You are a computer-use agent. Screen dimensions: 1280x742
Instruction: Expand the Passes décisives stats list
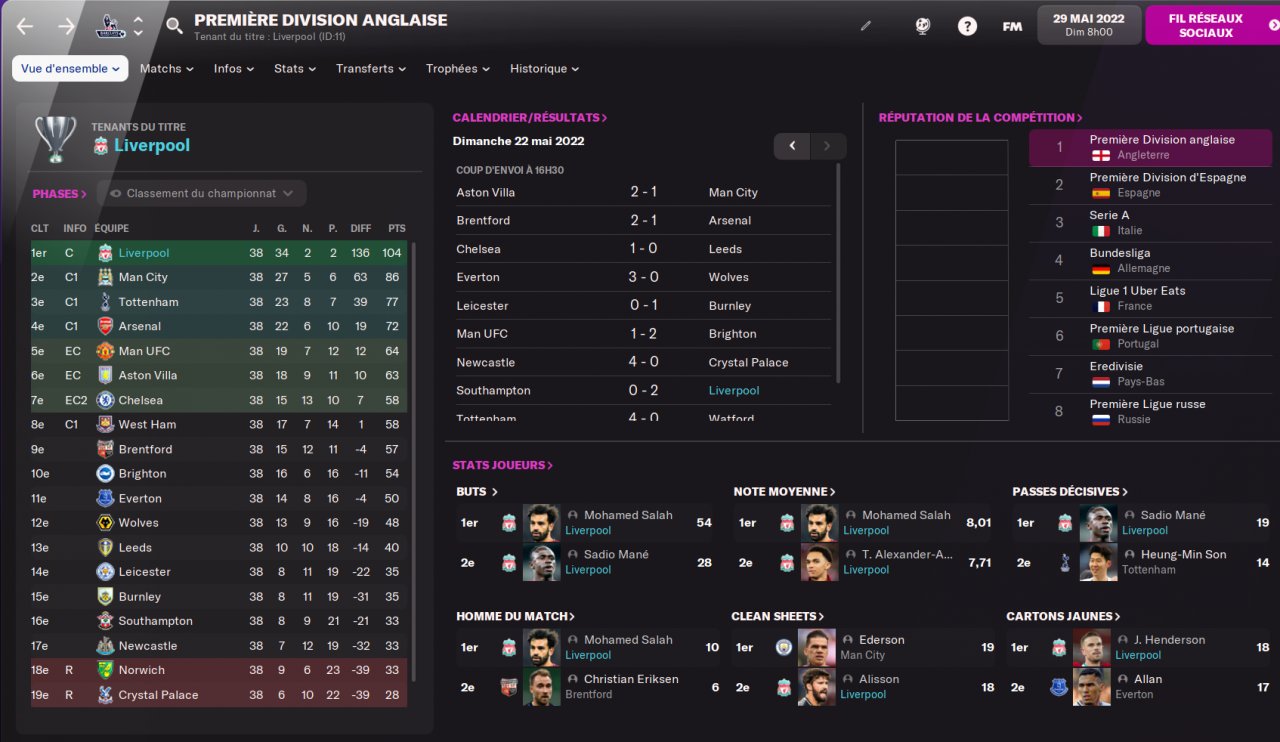coord(1070,492)
